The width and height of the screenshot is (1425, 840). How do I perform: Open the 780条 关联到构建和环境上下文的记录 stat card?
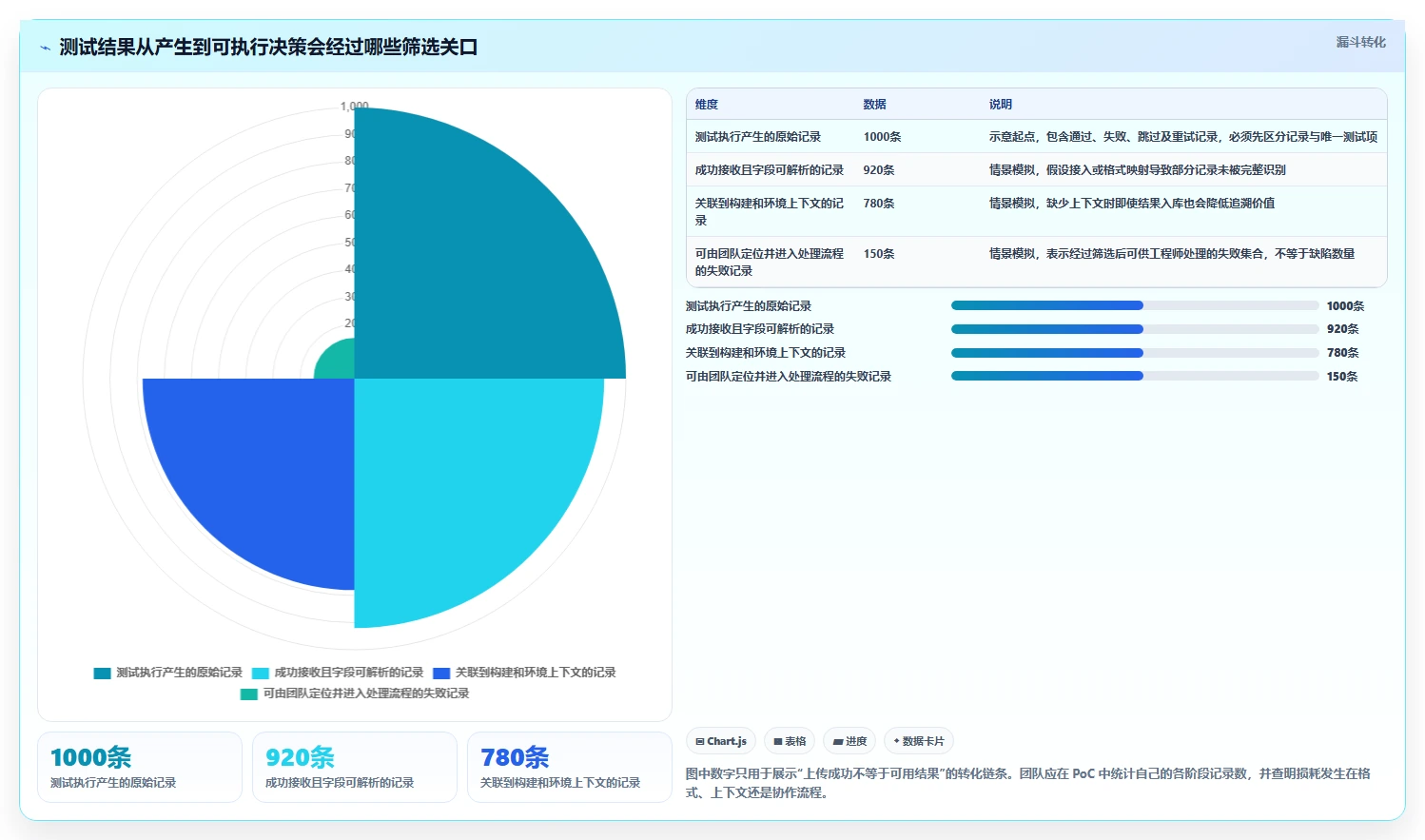(x=570, y=767)
